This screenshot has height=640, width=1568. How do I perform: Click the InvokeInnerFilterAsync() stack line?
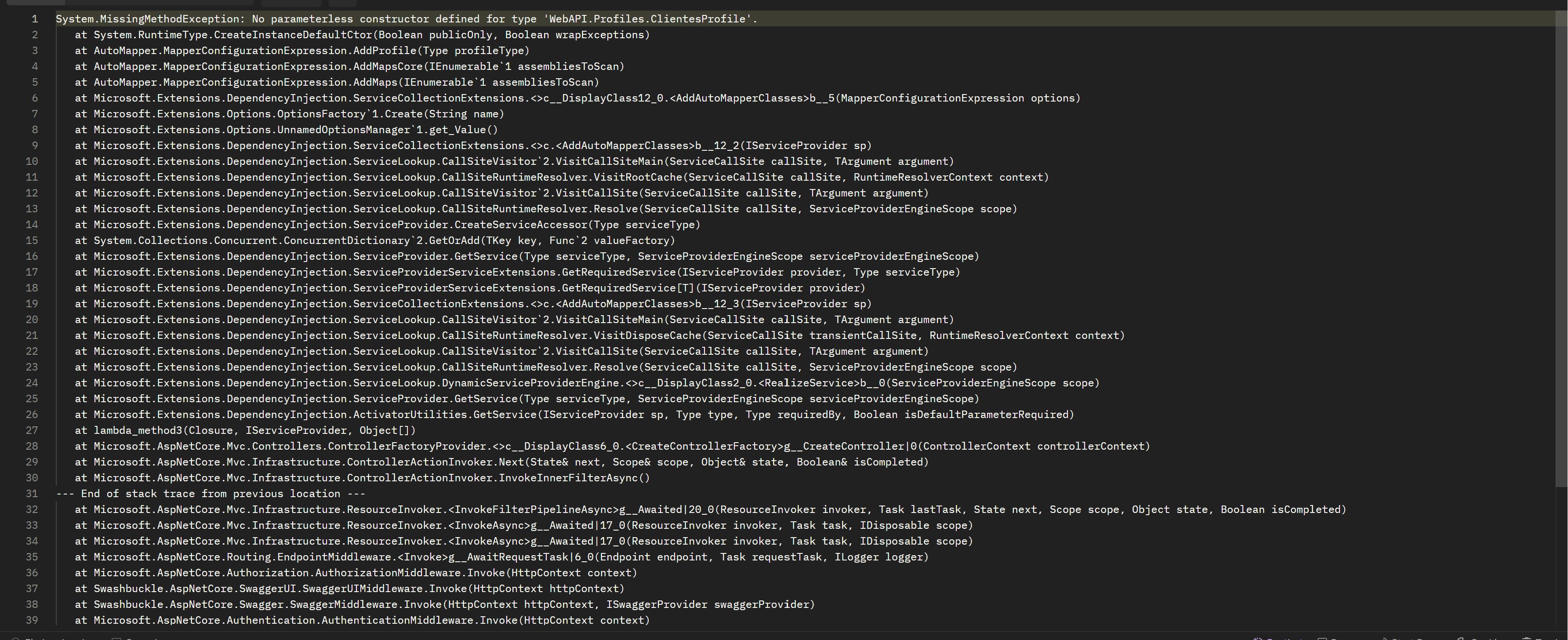362,478
